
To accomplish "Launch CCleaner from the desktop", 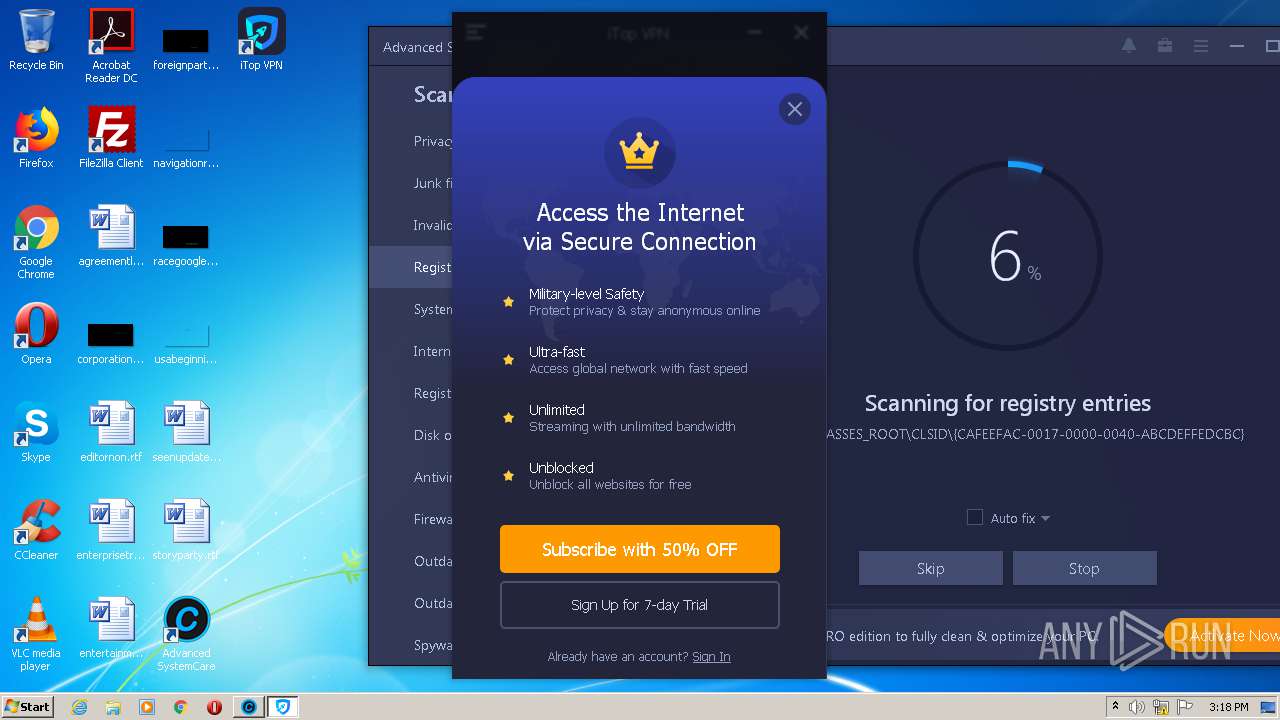I will (36, 530).
